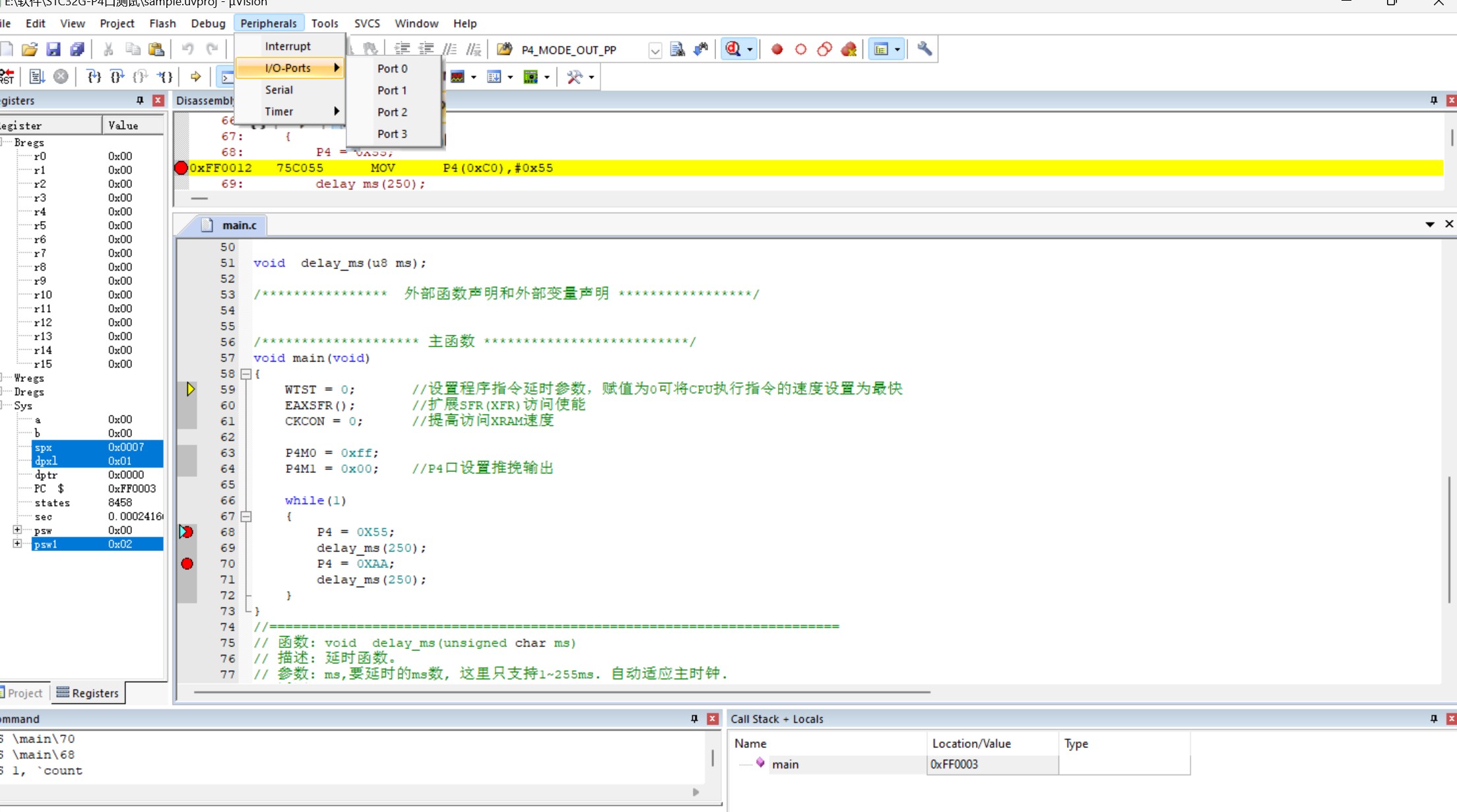
Task: Open the Timer submenu entry
Action: [x=290, y=111]
